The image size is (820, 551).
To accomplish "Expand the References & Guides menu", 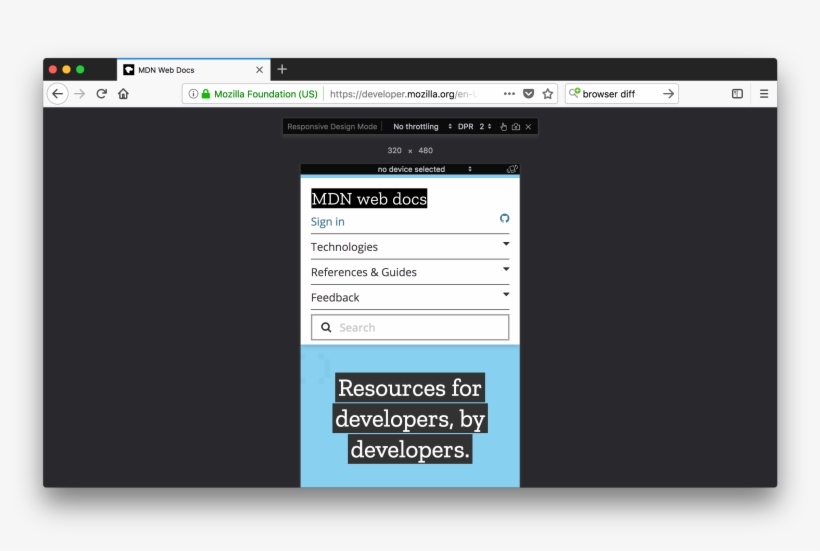I will [x=410, y=272].
